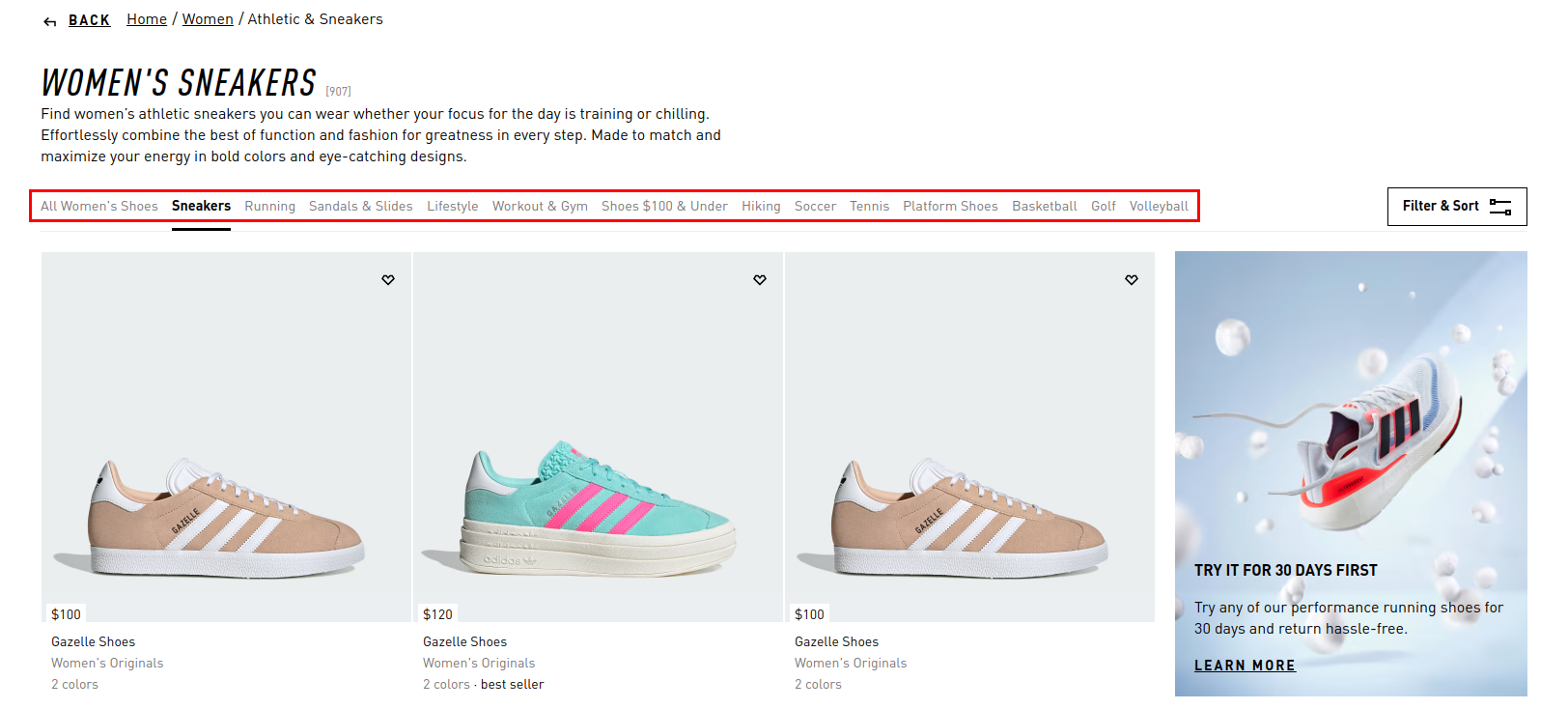Viewport: 1568px width, 709px height.
Task: Switch to Tennis category
Action: [869, 206]
